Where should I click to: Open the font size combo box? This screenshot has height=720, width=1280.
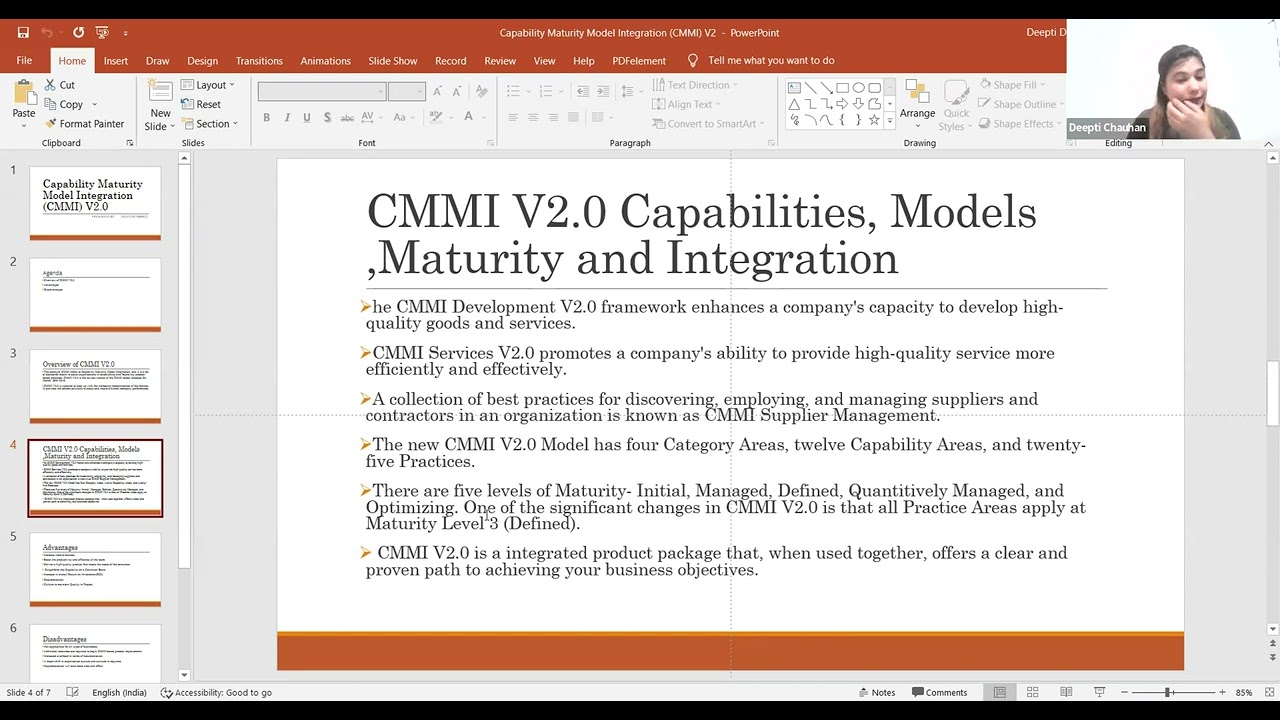pos(407,91)
